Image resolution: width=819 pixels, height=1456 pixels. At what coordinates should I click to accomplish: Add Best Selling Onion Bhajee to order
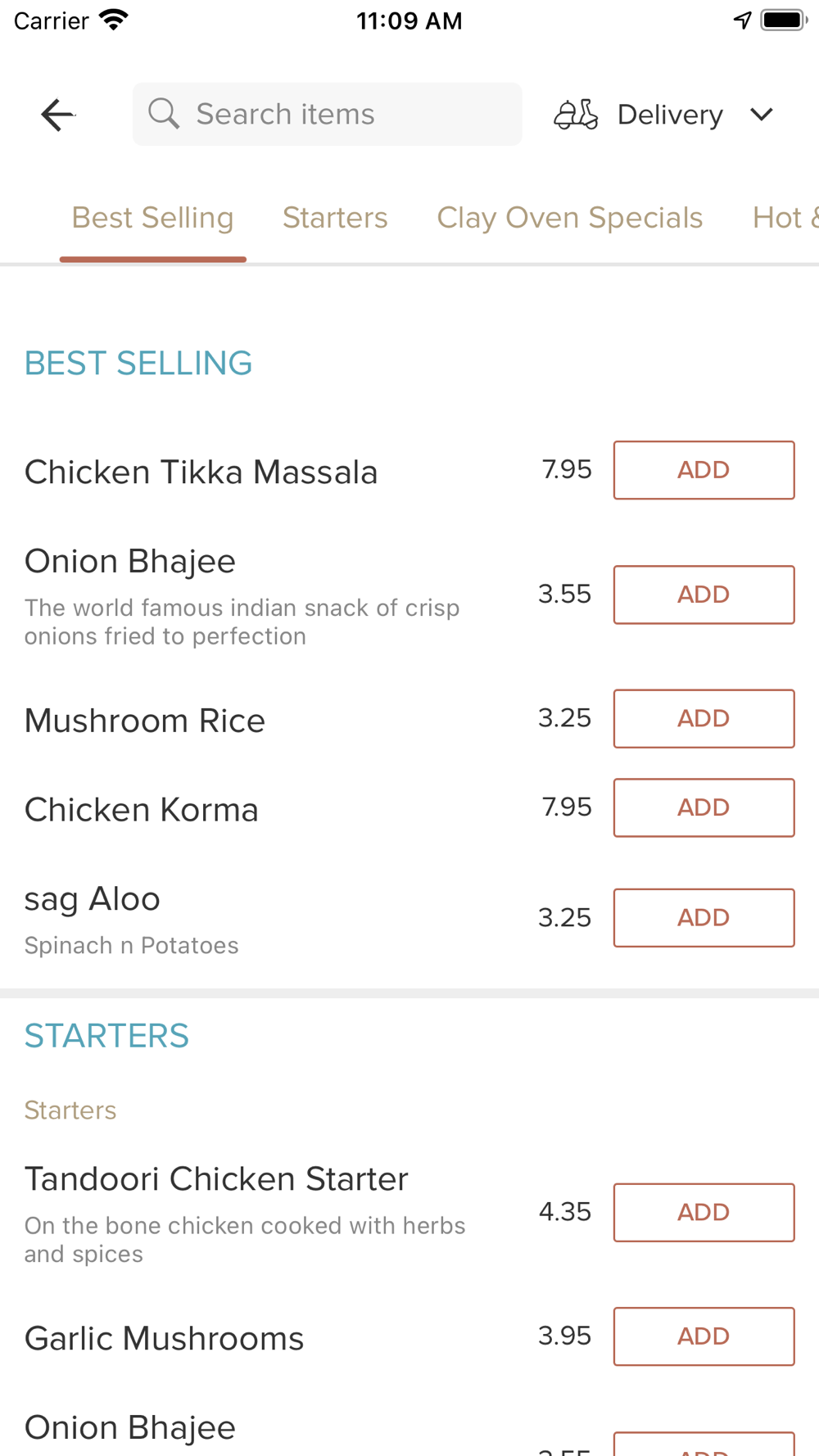pos(704,595)
